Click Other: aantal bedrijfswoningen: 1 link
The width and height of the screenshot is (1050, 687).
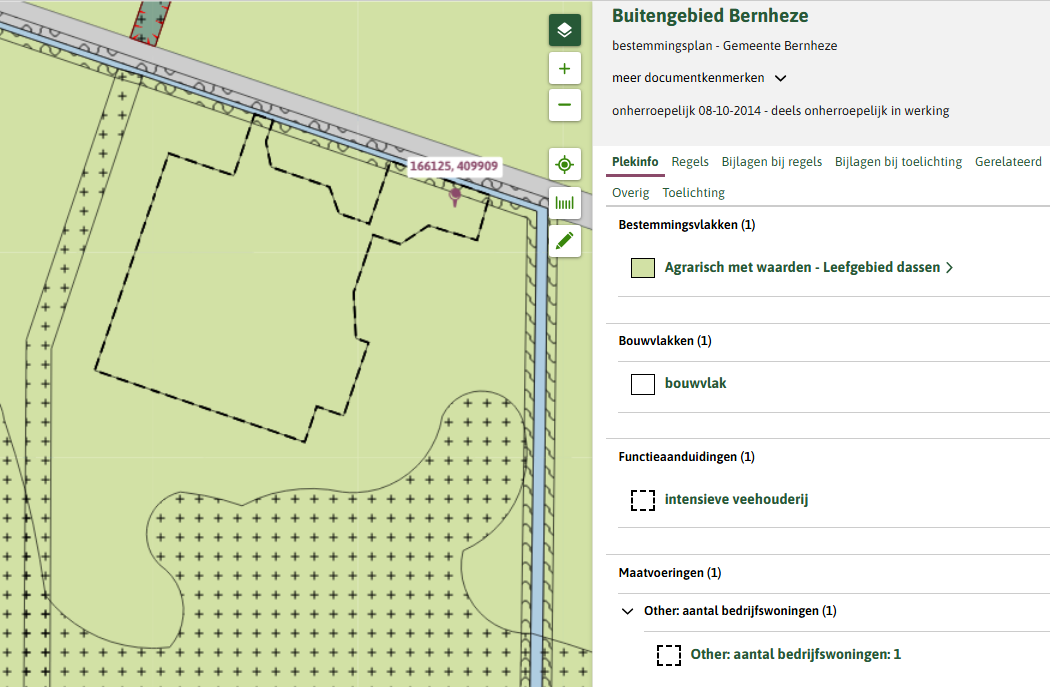tap(796, 654)
